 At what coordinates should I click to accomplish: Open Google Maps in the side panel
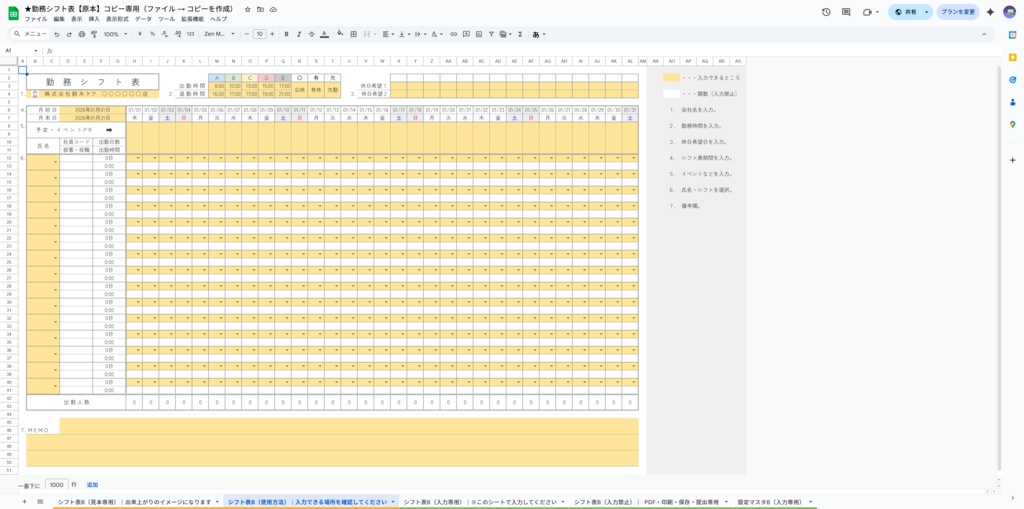click(1012, 124)
